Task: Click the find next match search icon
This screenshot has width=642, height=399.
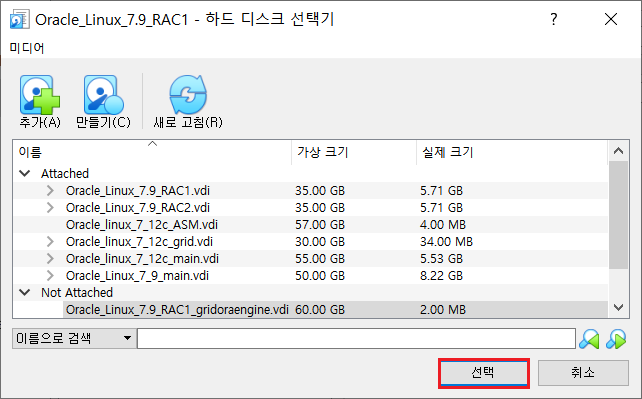Action: [616, 339]
